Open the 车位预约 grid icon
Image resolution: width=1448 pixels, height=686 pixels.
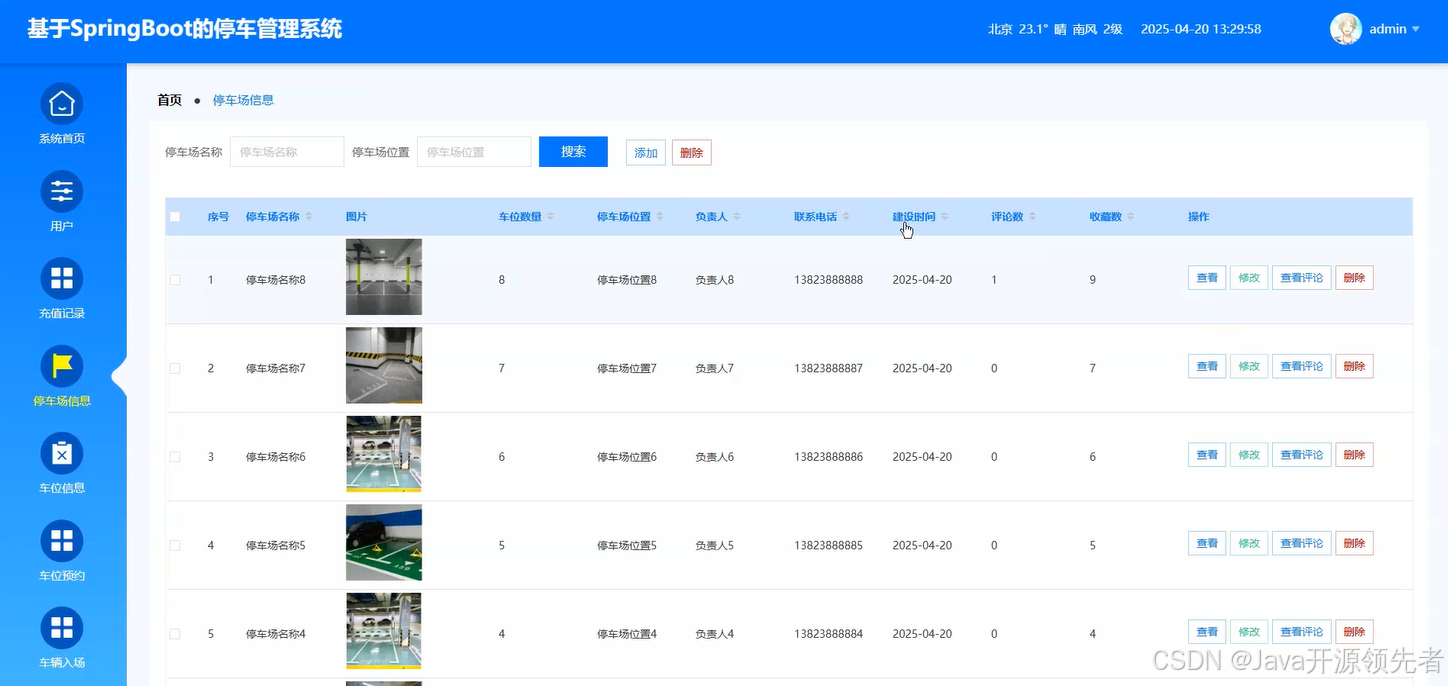tap(61, 541)
